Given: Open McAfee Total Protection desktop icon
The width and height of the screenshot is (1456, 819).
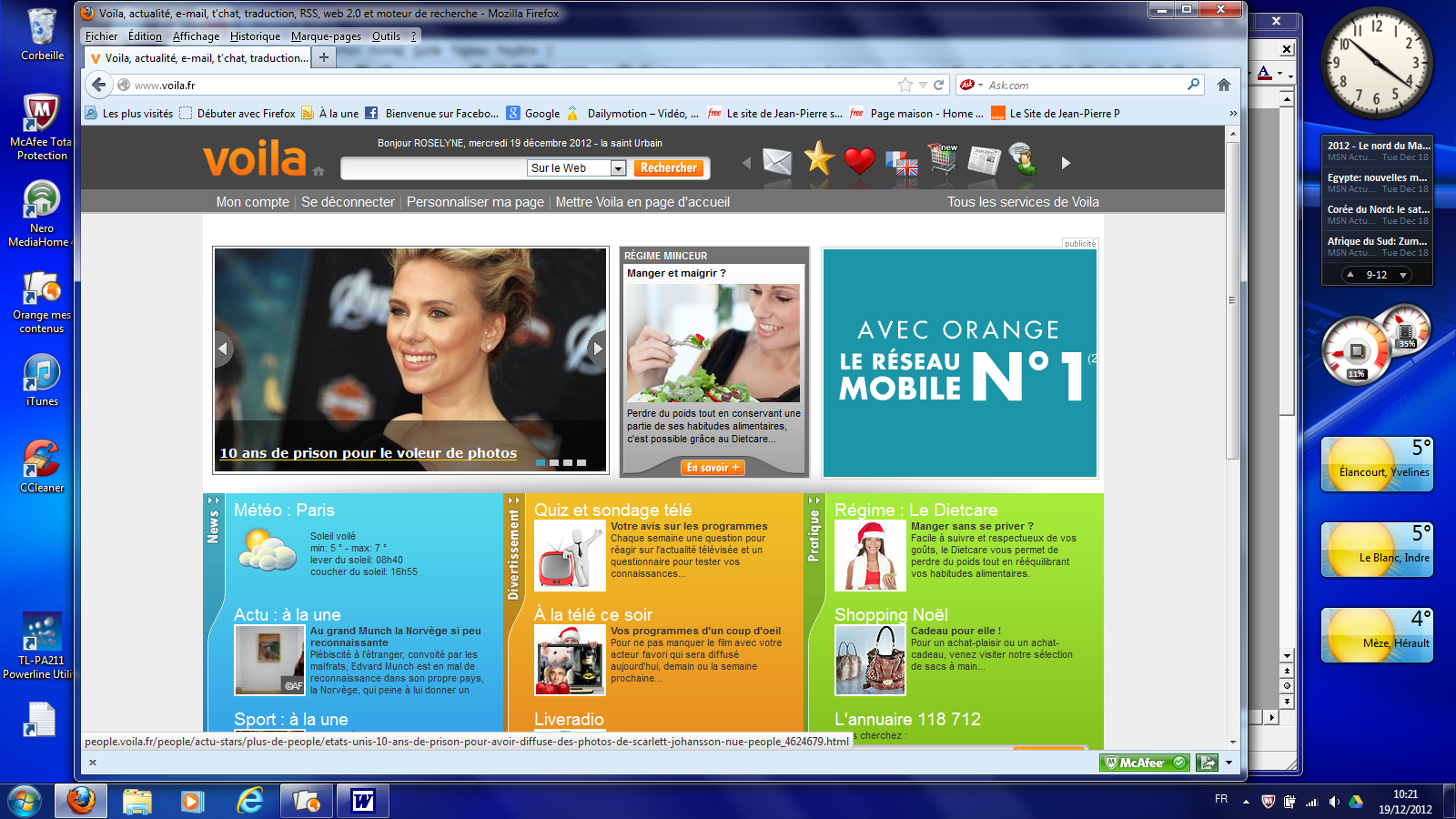Looking at the screenshot, I should 42,126.
